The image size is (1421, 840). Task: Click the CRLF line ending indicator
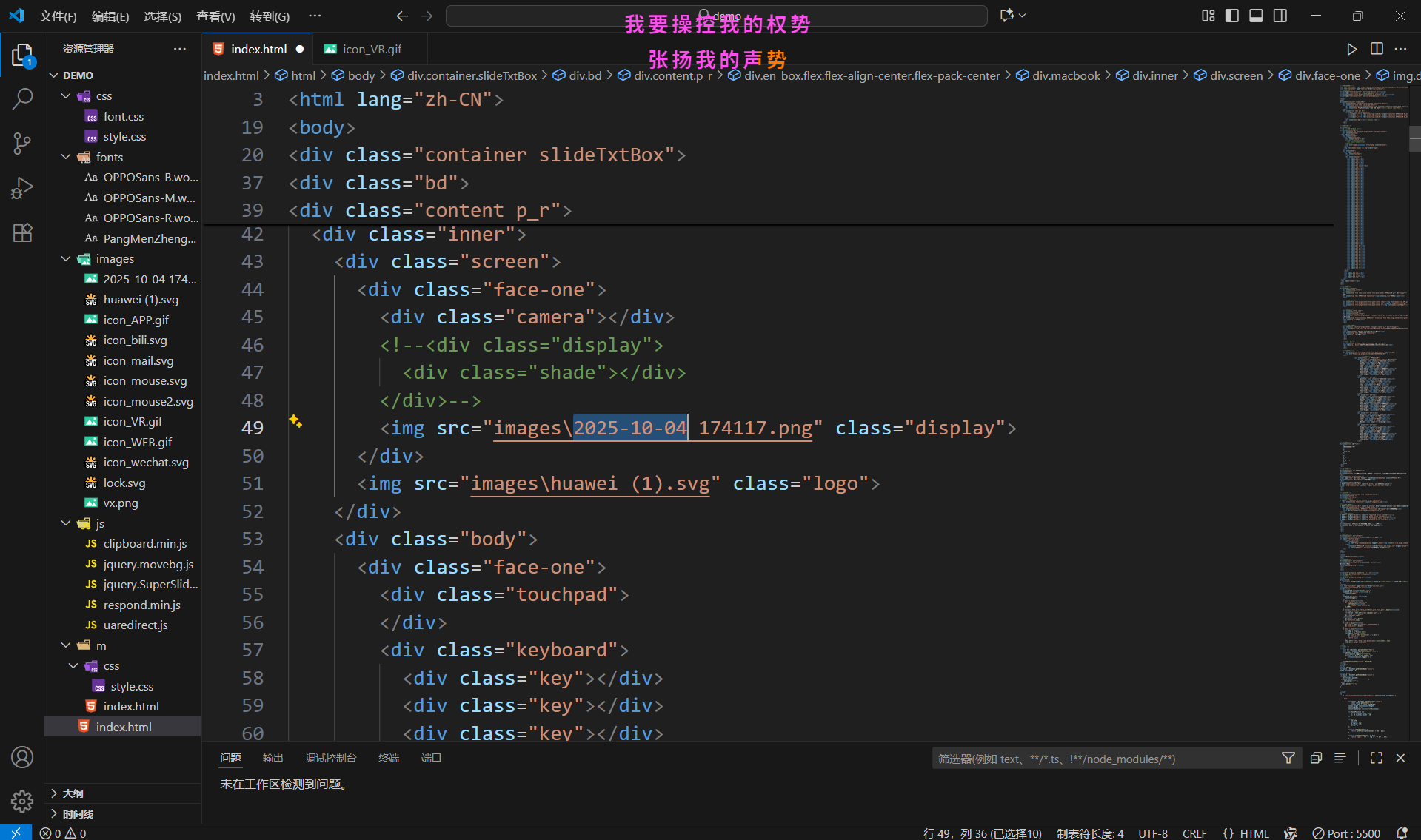[x=1194, y=833]
